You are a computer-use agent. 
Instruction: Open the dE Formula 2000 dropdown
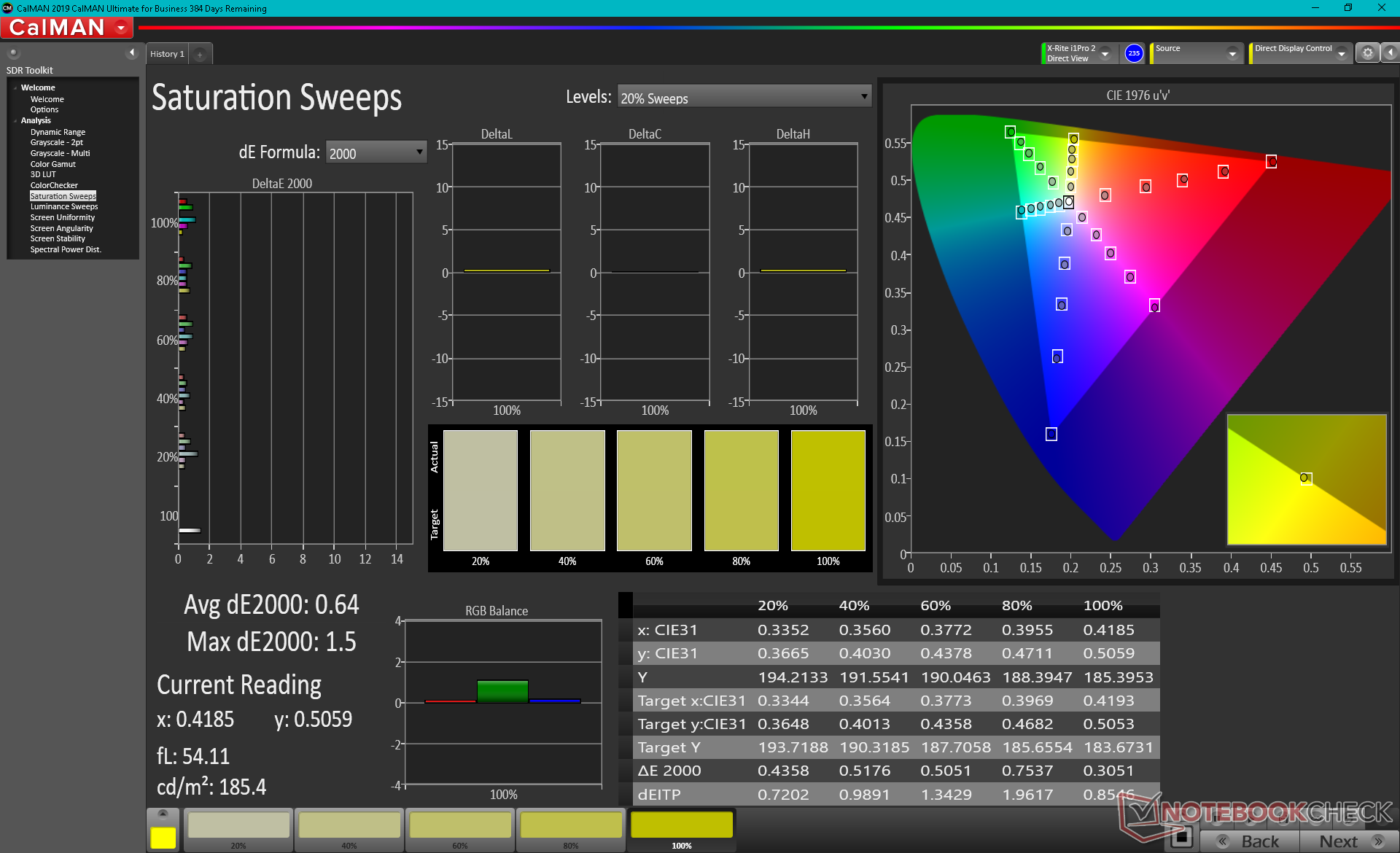coord(376,152)
